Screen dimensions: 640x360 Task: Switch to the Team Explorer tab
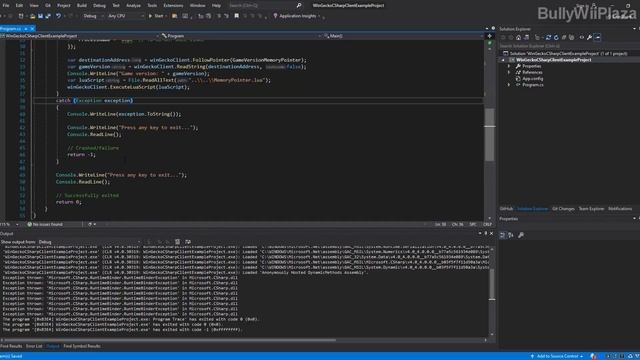591,209
